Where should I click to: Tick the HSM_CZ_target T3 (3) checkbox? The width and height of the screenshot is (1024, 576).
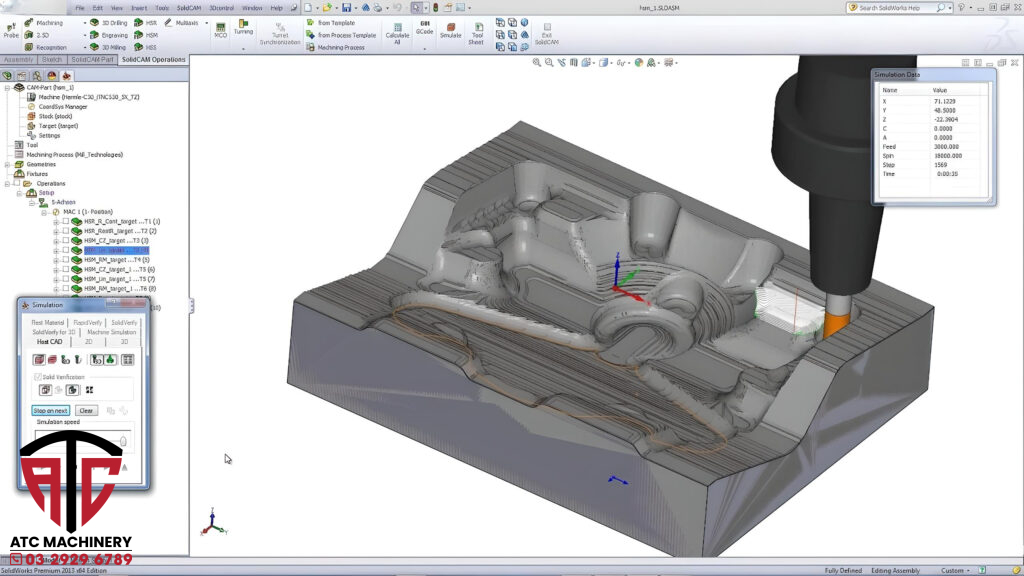point(66,240)
